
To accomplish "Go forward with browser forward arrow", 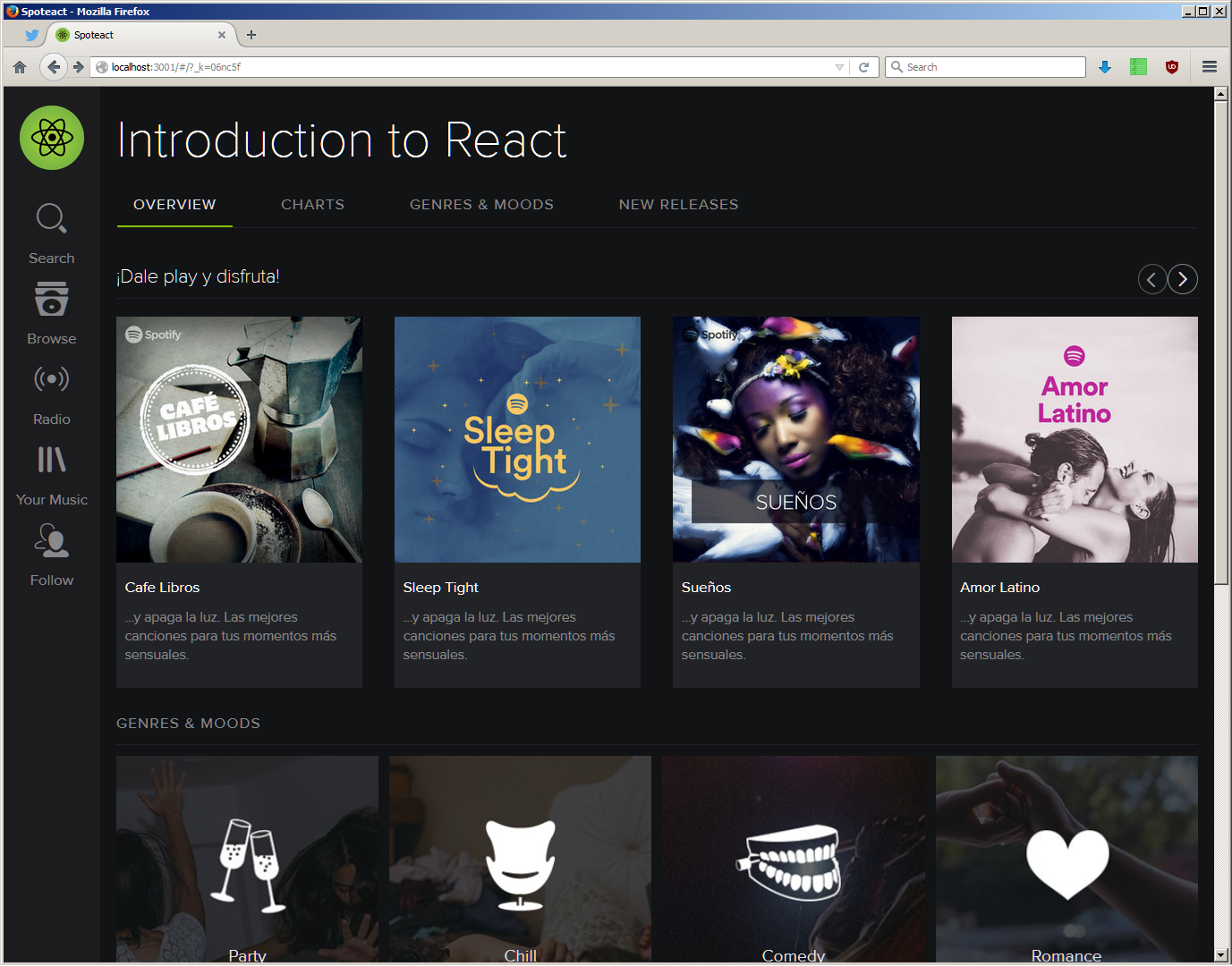I will pos(79,67).
